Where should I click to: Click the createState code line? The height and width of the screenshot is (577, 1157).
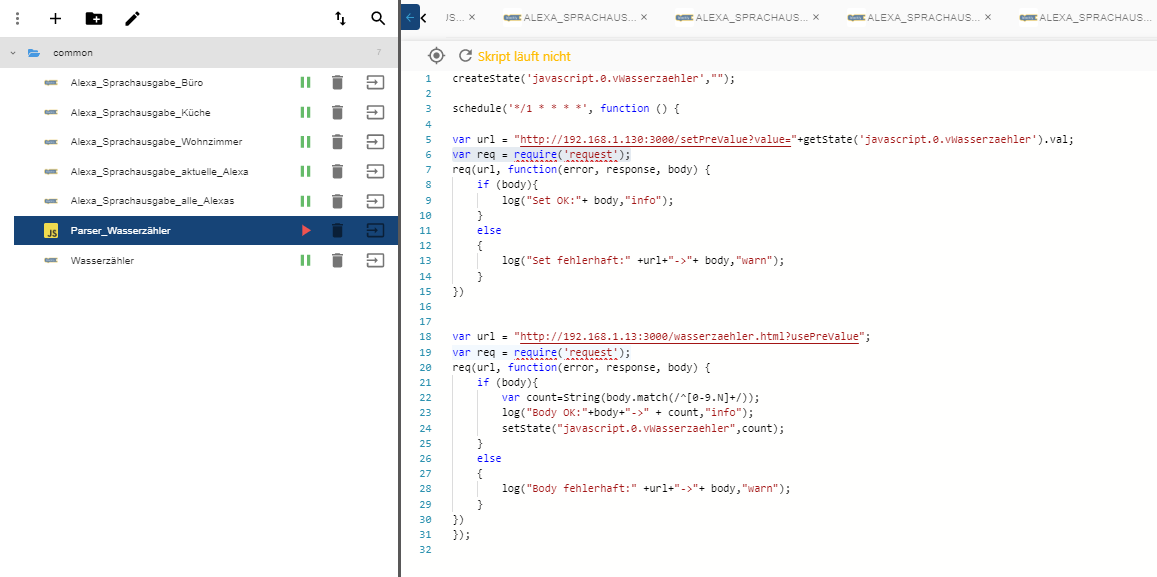tap(593, 78)
